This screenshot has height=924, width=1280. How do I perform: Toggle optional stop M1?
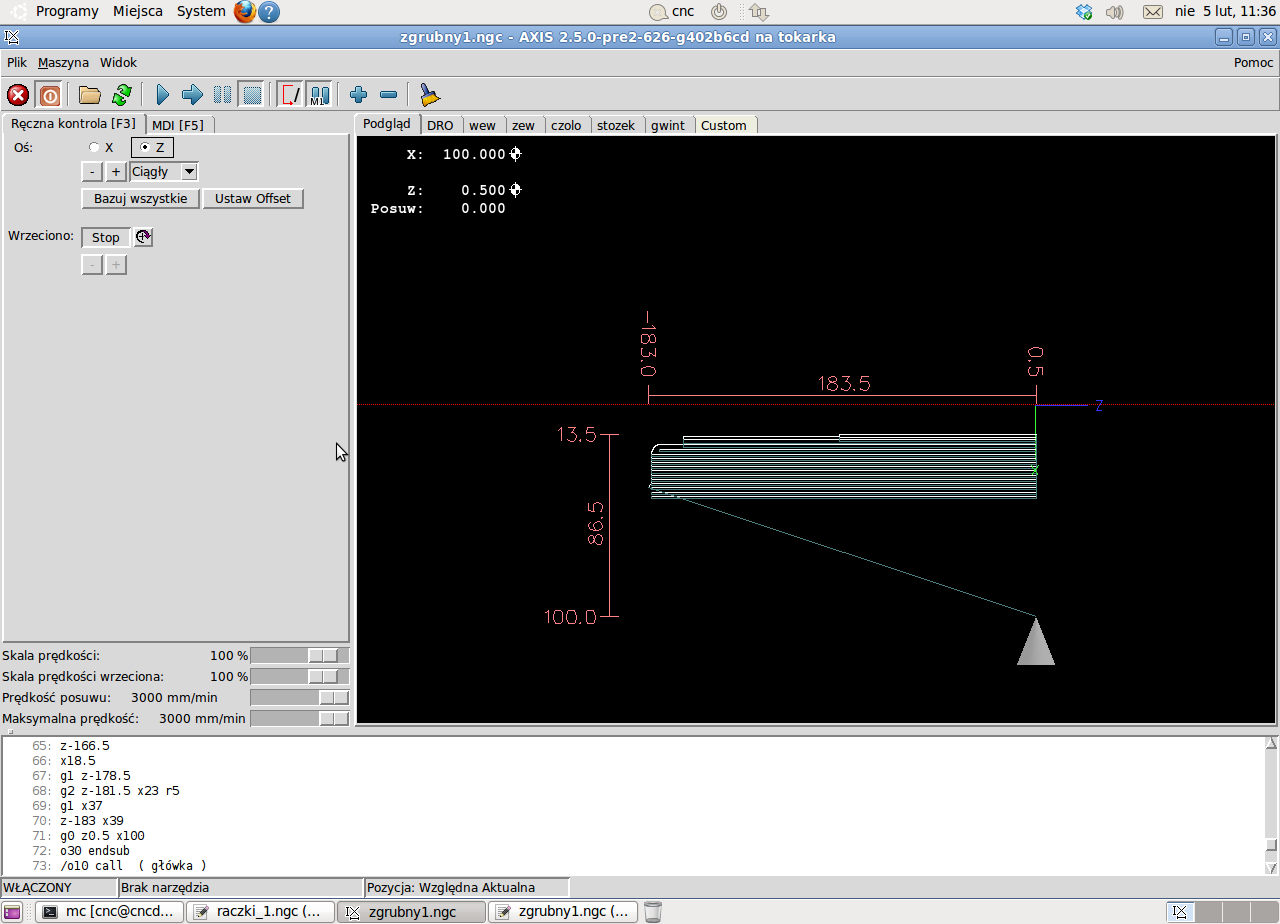(x=319, y=95)
